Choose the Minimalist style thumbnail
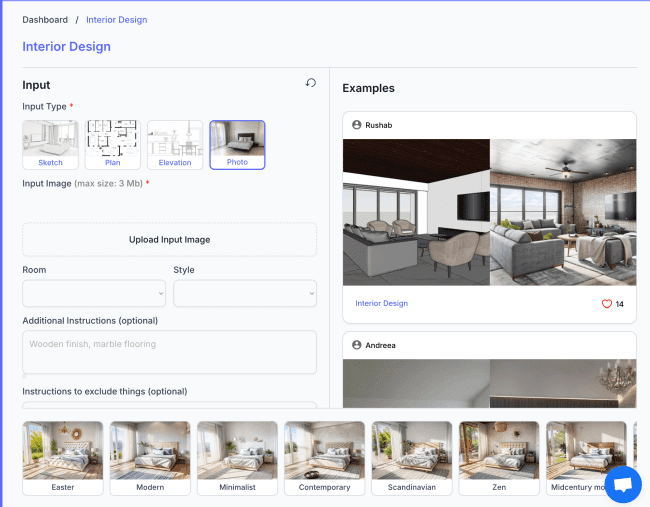 coord(236,458)
